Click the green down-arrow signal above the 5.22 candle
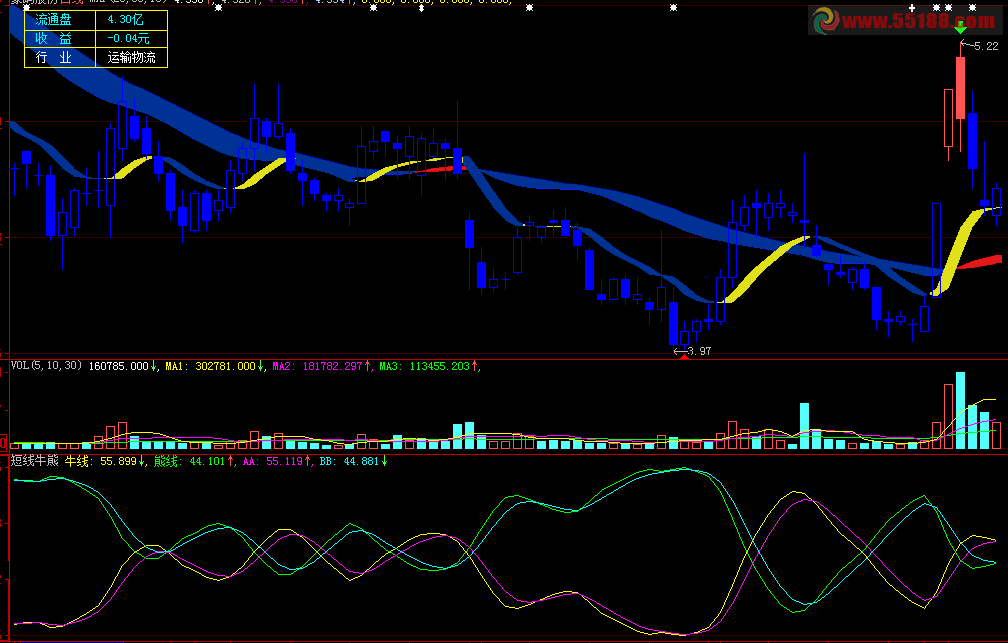Screen dimensions: 1008x643 (960, 28)
